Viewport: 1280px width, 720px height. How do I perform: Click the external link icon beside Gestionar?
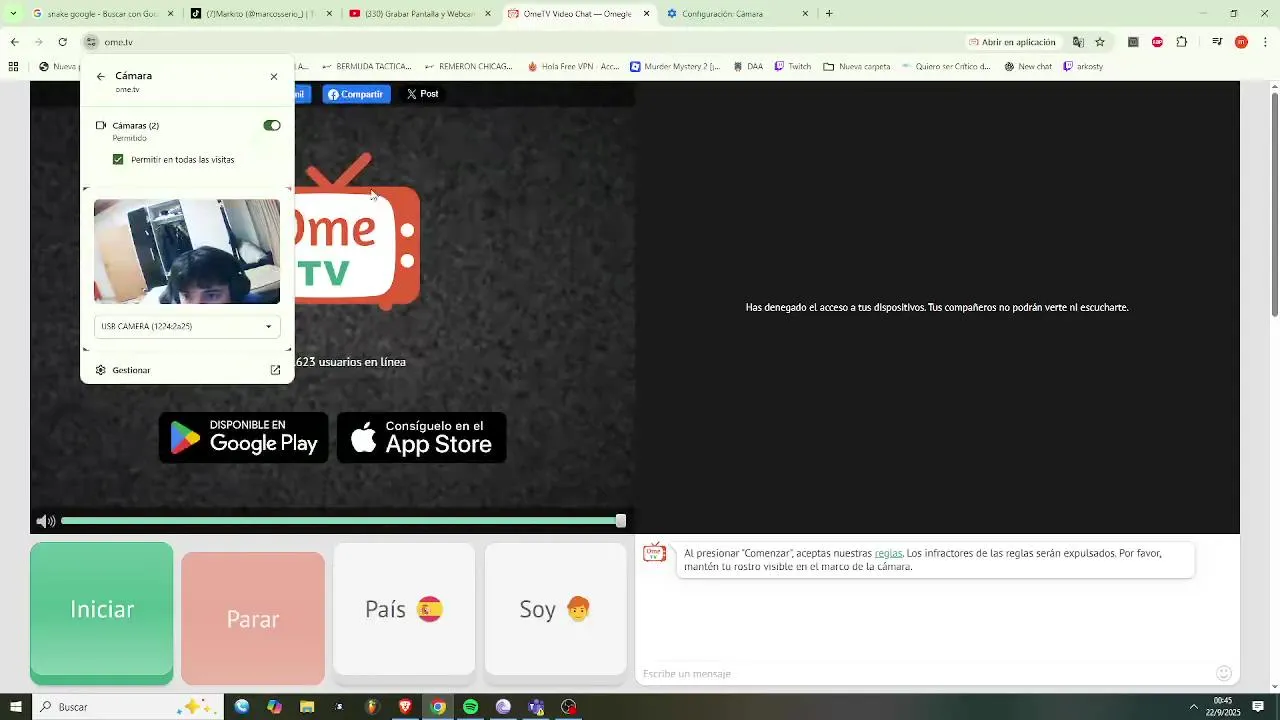click(x=276, y=370)
